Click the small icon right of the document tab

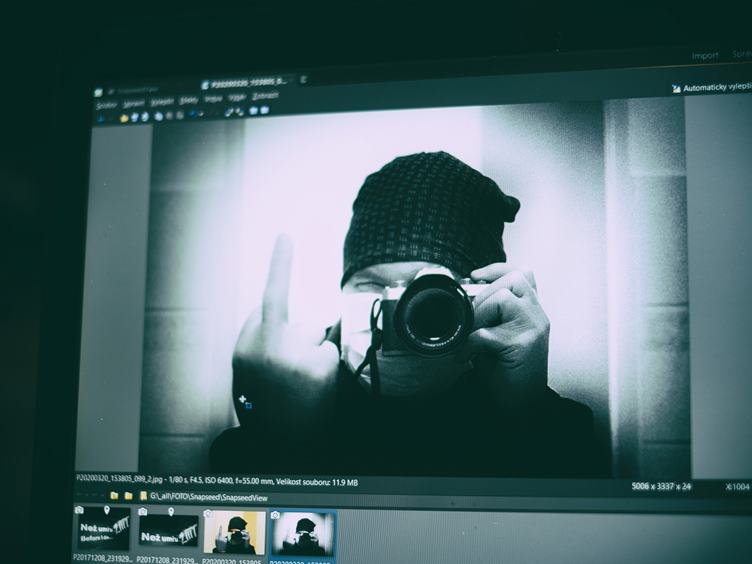(x=304, y=80)
